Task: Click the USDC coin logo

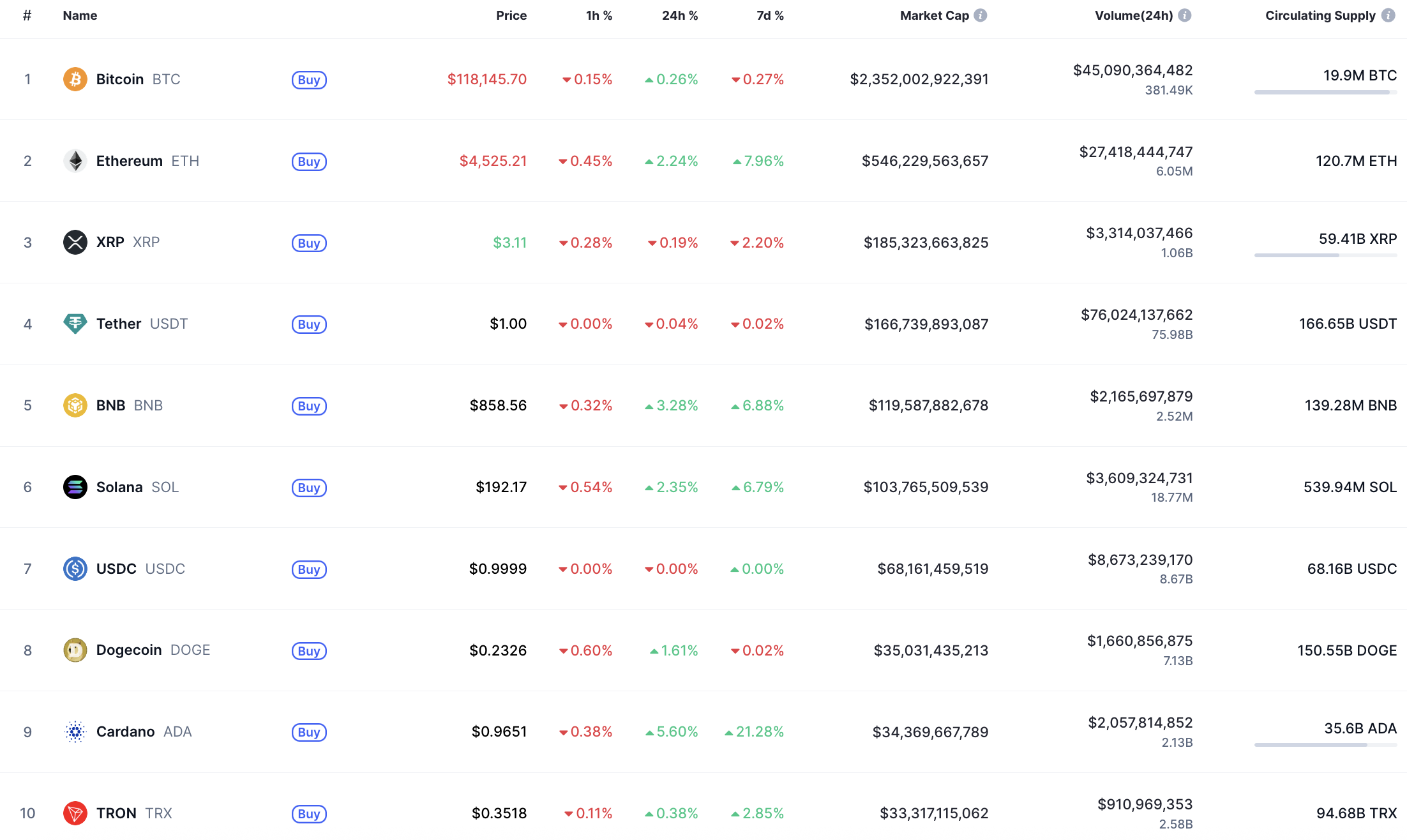Action: tap(75, 569)
